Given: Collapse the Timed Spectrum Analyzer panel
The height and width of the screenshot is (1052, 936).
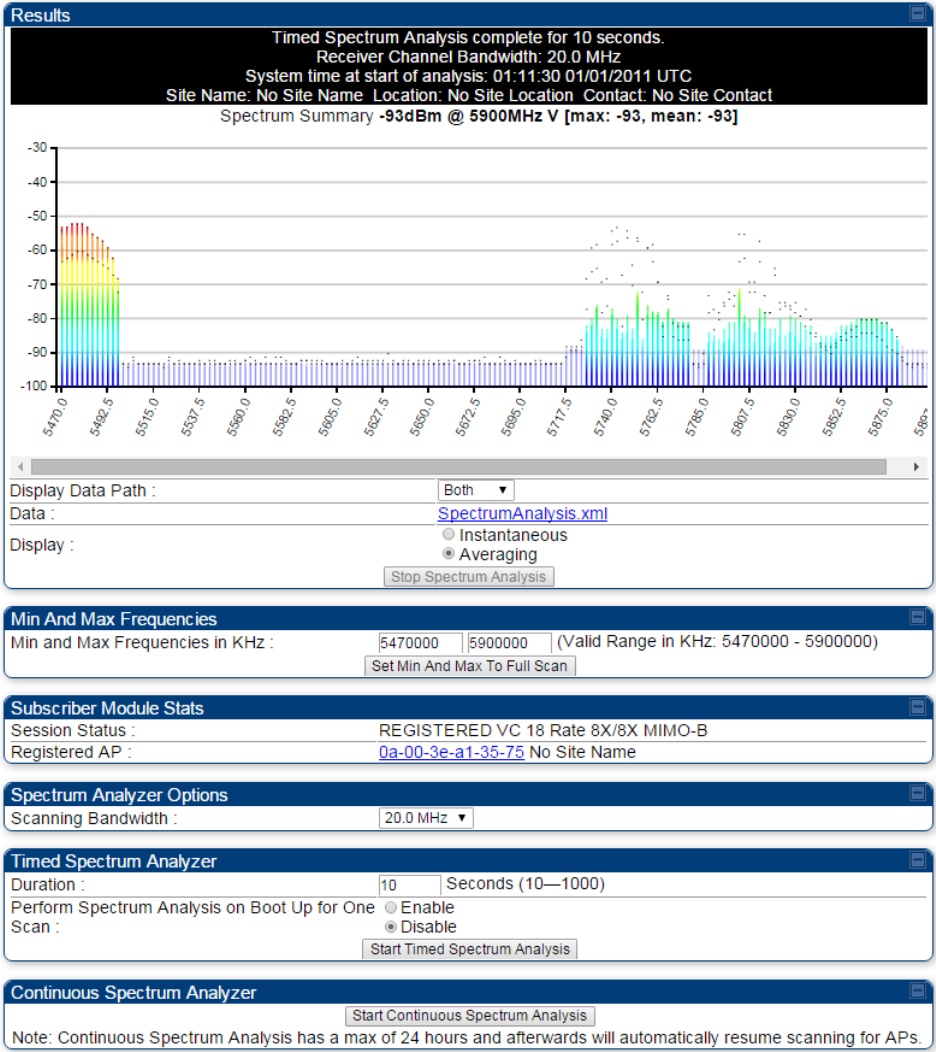Looking at the screenshot, I should tap(917, 859).
